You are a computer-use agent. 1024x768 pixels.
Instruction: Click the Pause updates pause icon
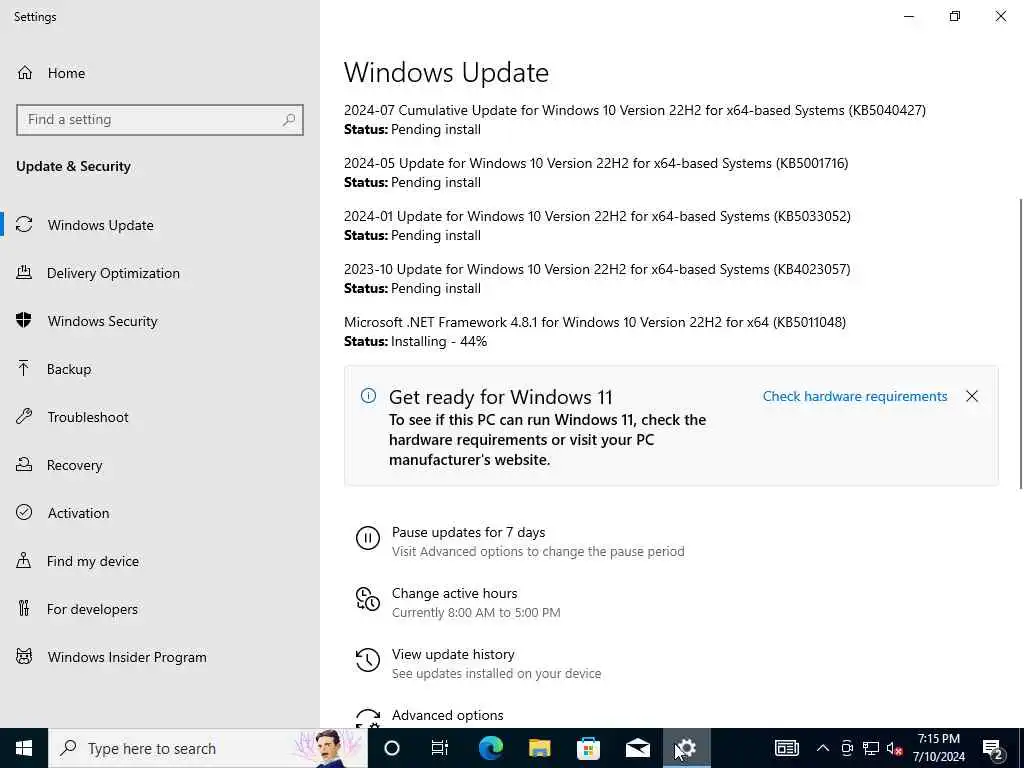point(368,538)
